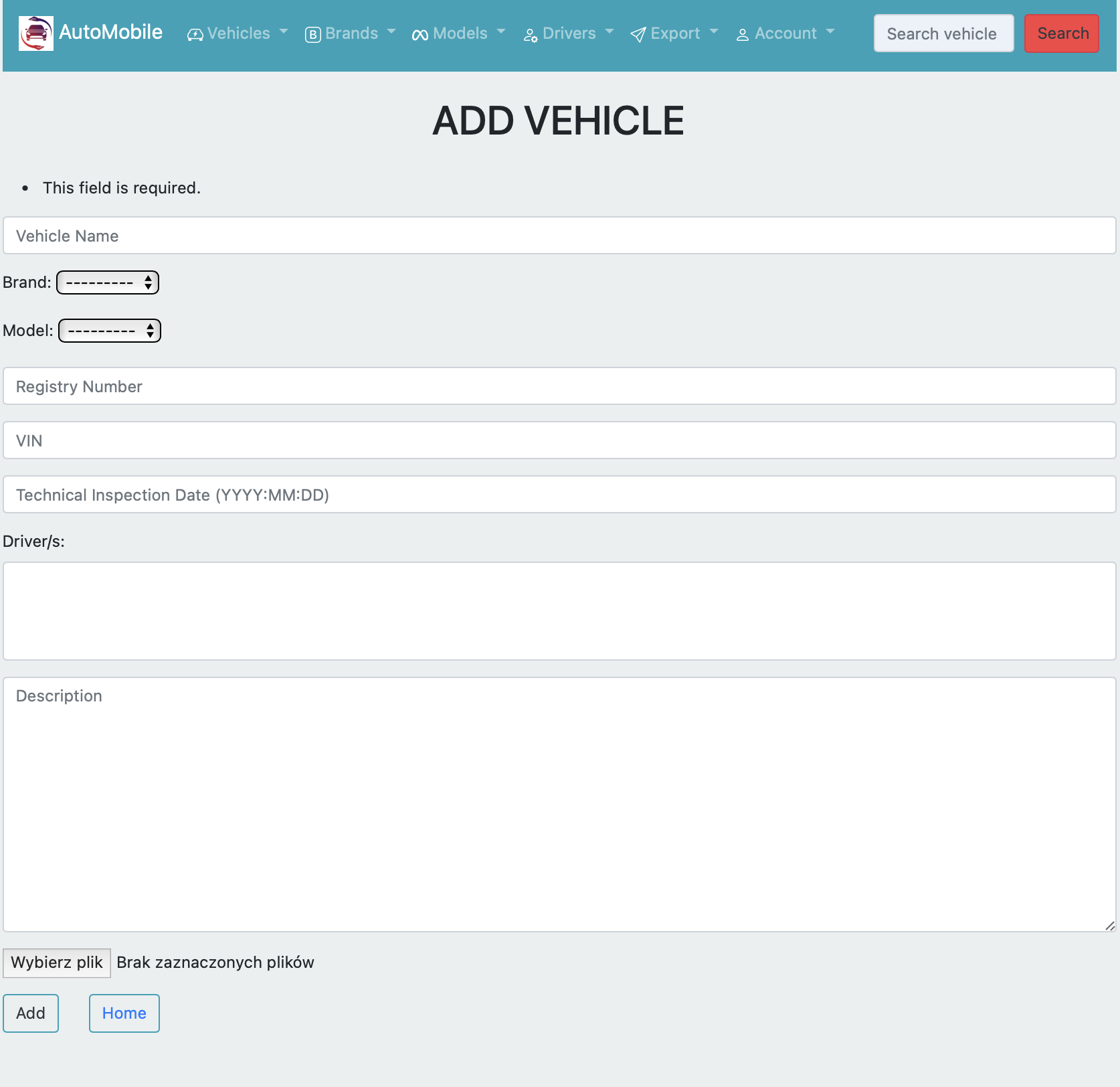
Task: Click the Vehicles car icon in navbar
Action: 195,35
